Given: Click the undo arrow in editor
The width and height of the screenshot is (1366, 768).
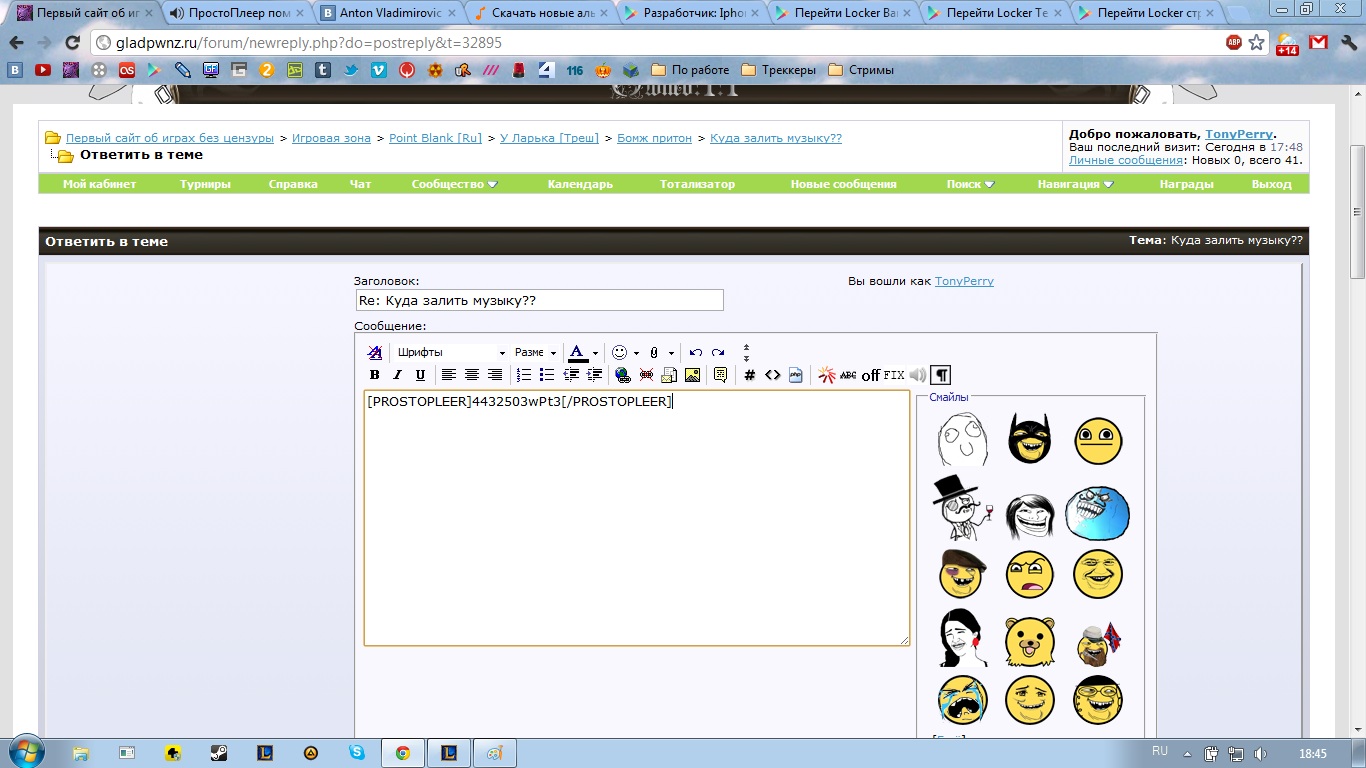Looking at the screenshot, I should pos(696,353).
